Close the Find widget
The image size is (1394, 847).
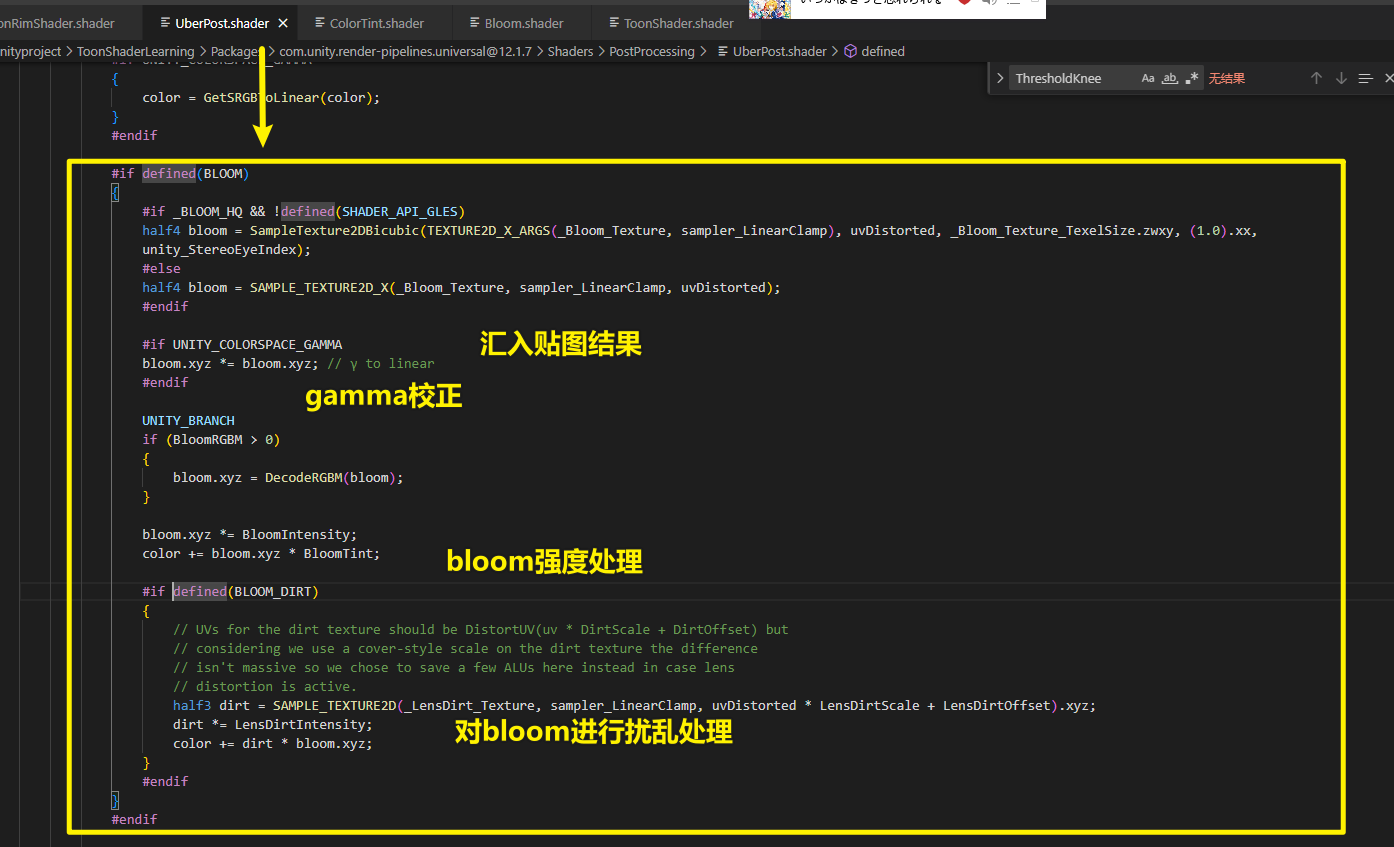click(x=1389, y=77)
